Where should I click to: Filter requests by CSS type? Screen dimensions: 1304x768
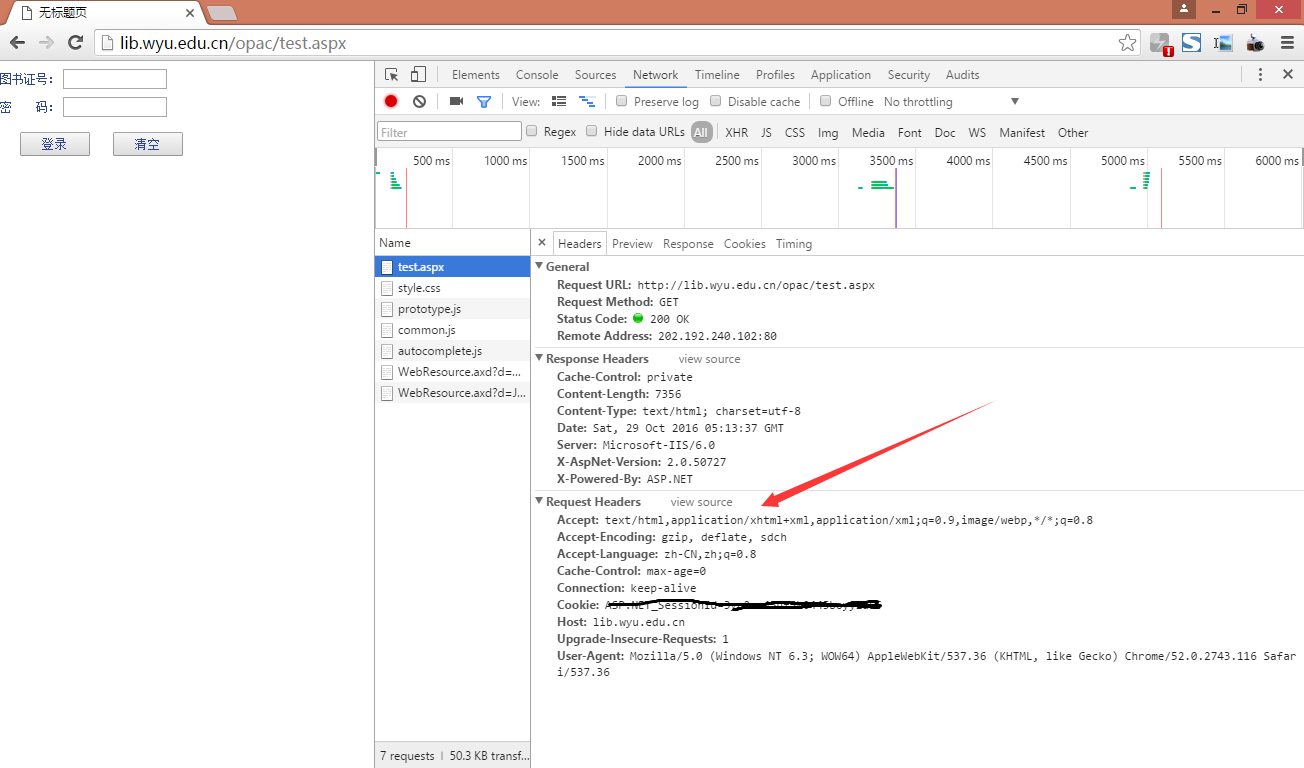[794, 132]
